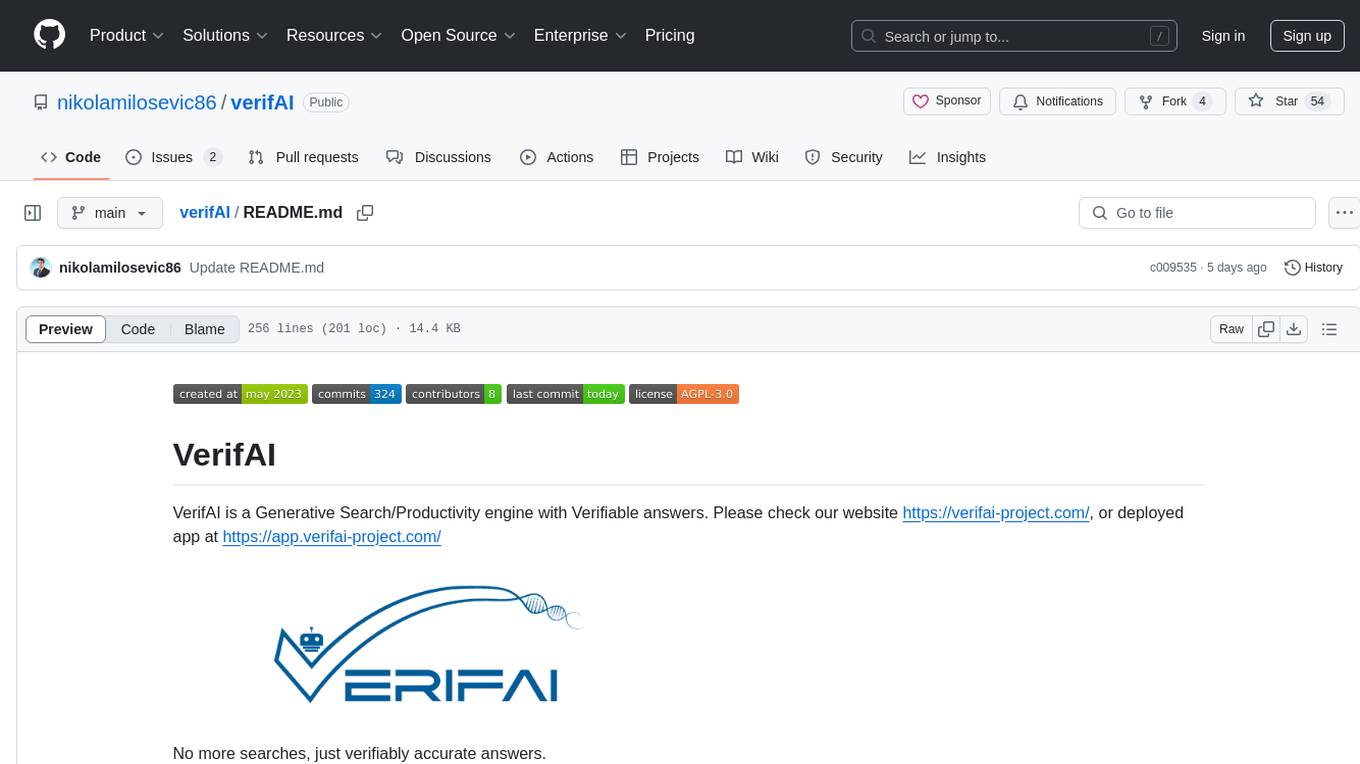View the file History
Viewport: 1360px width, 764px height.
(x=1313, y=268)
